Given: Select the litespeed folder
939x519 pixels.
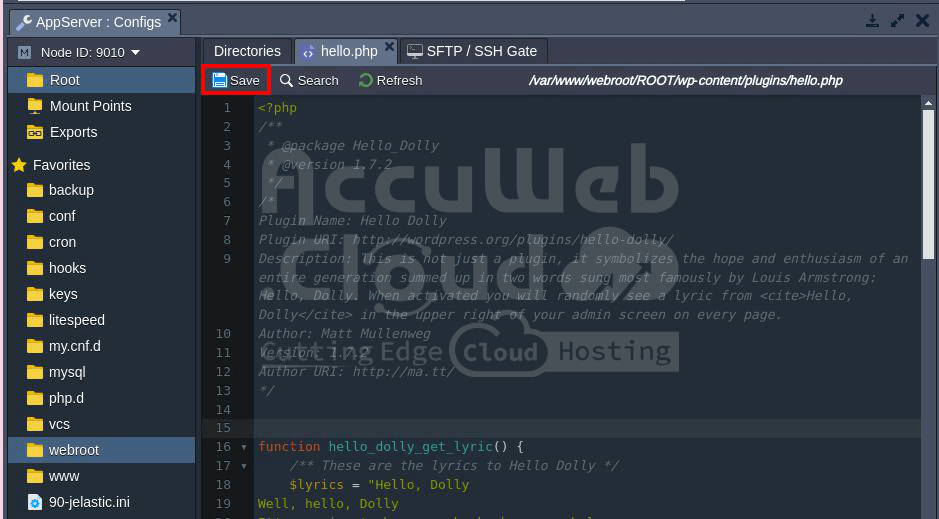Looking at the screenshot, I should [77, 320].
